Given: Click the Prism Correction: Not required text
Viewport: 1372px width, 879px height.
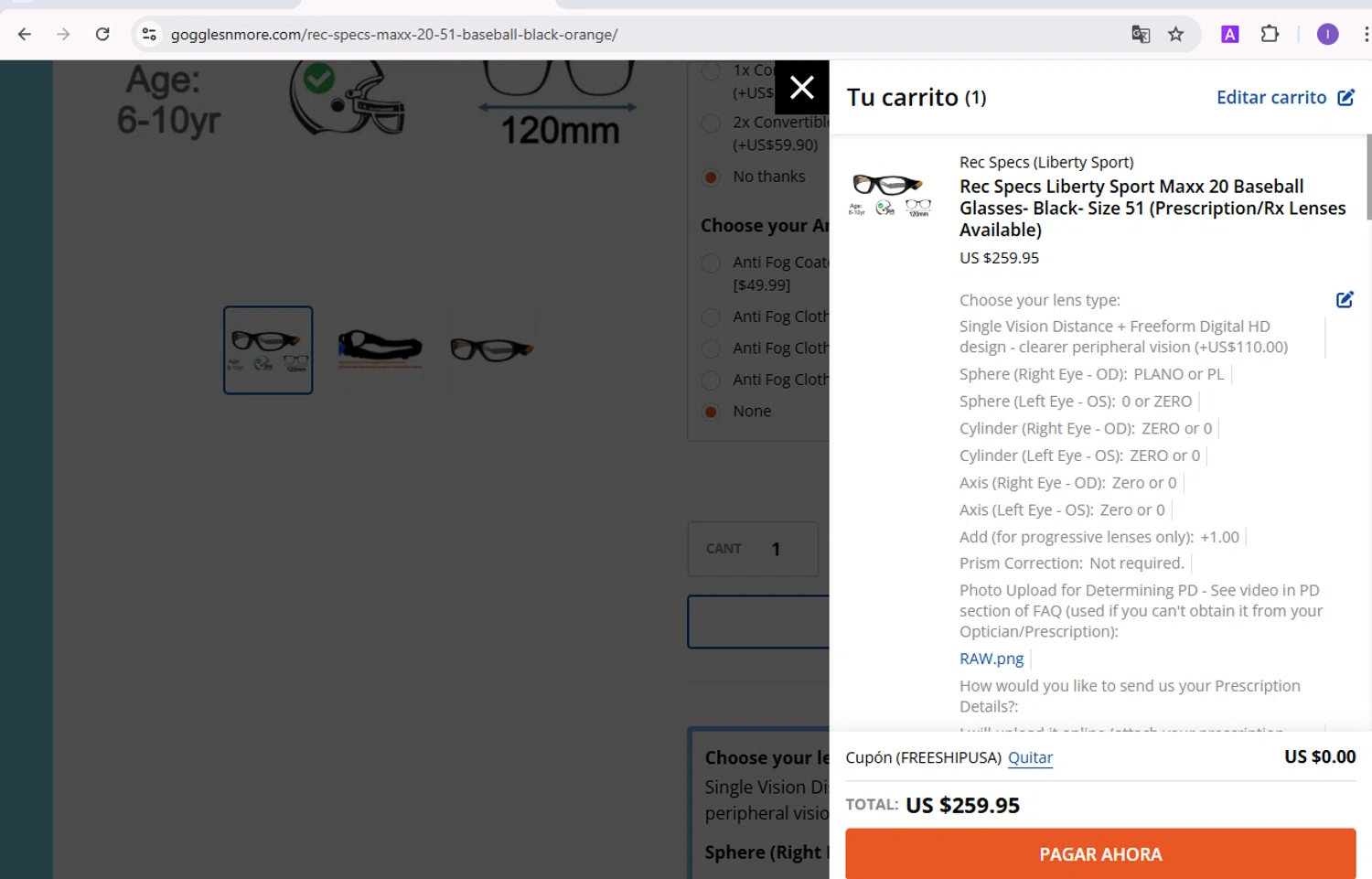Looking at the screenshot, I should [1072, 563].
